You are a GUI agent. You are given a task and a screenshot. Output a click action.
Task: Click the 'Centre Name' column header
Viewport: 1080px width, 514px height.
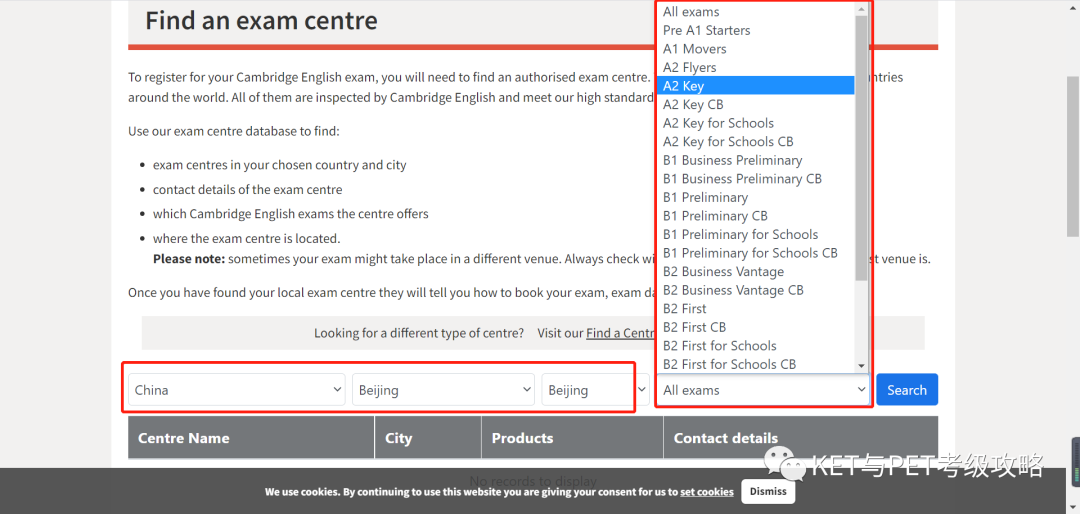251,438
